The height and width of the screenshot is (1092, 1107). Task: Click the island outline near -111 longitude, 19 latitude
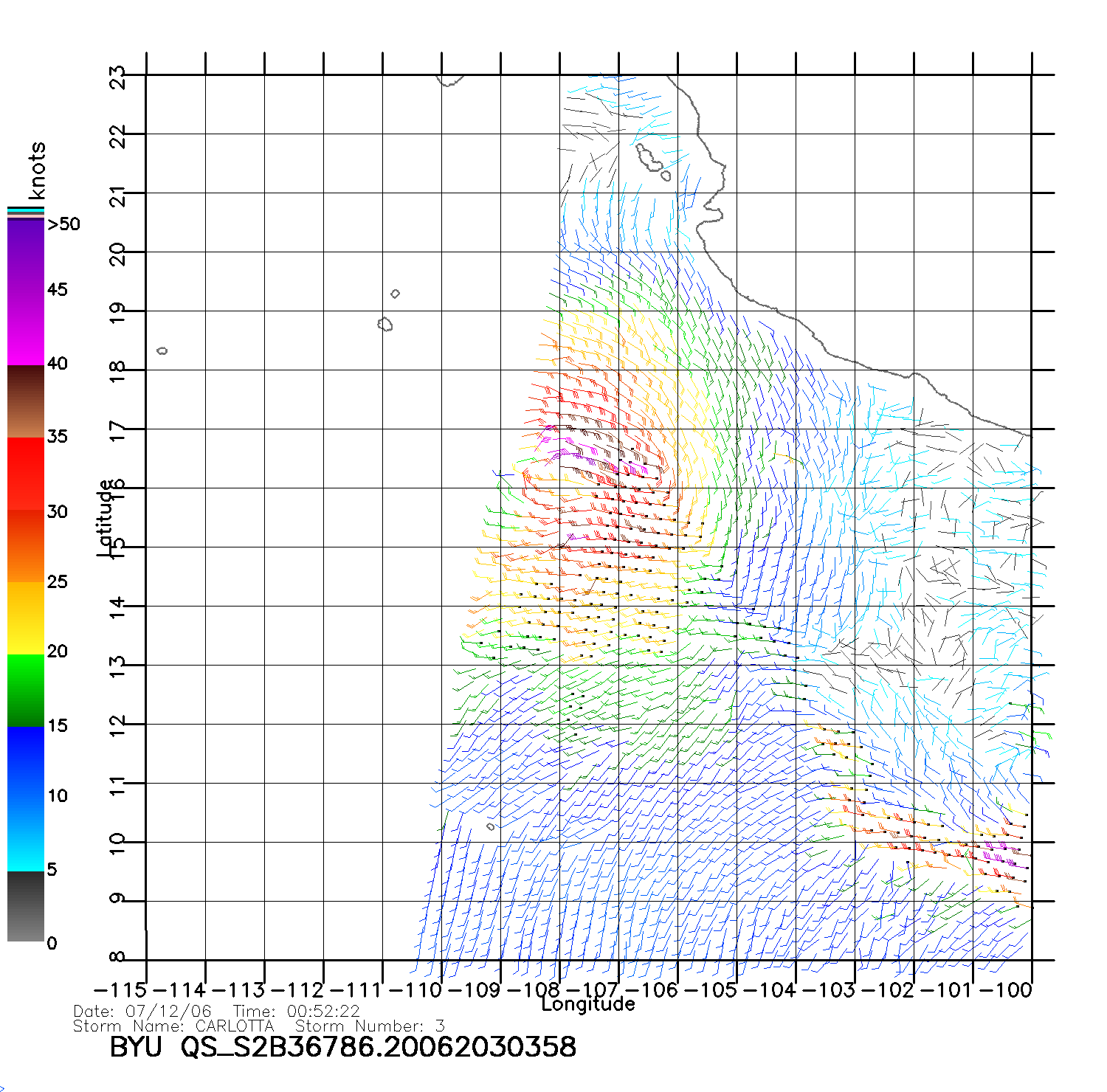[384, 324]
